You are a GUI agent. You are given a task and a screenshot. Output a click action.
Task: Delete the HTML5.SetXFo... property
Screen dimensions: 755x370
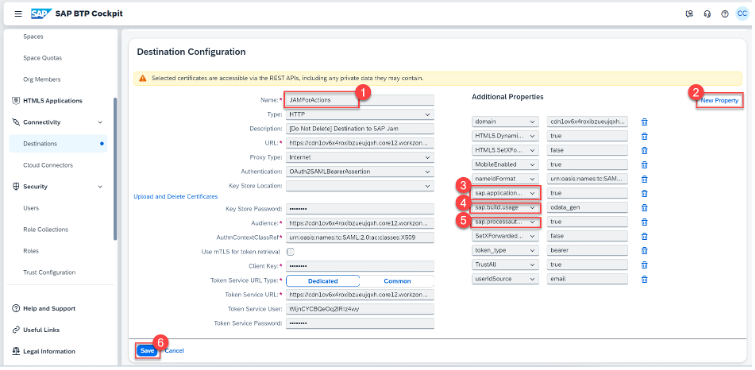click(644, 150)
